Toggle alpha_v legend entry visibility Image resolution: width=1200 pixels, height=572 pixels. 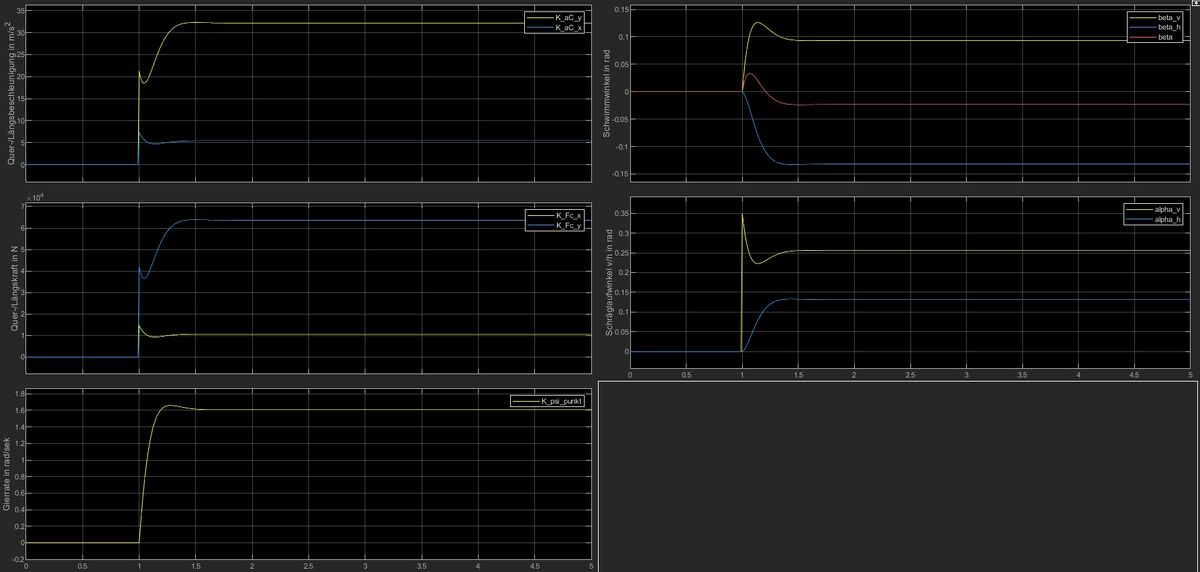point(1167,207)
